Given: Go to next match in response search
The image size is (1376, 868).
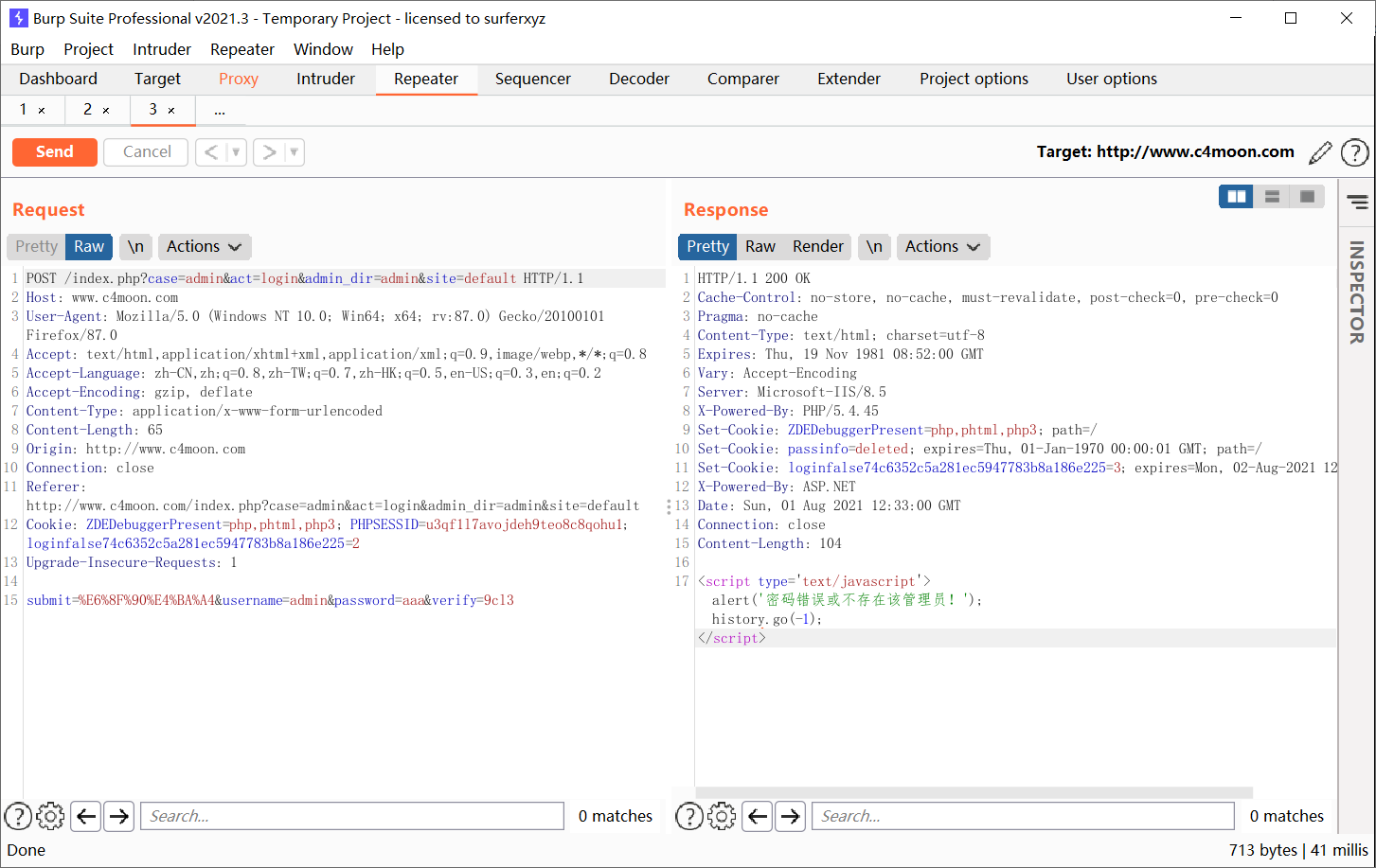Looking at the screenshot, I should pyautogui.click(x=790, y=816).
